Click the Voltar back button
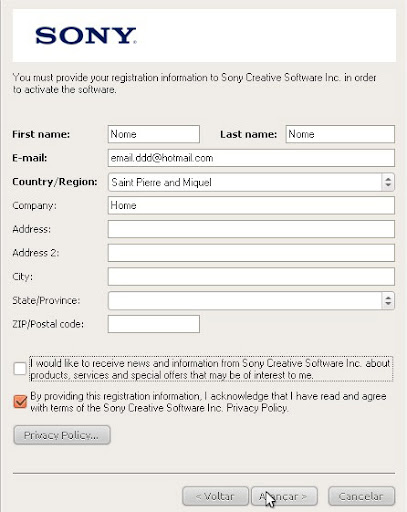407x512 pixels. (215, 496)
